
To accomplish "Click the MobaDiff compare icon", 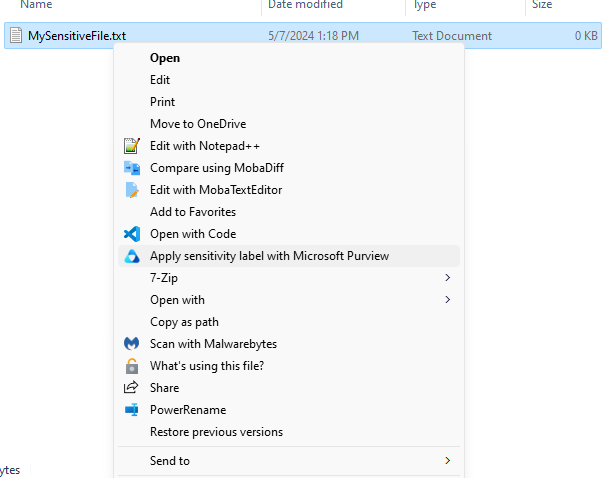I will click(132, 168).
